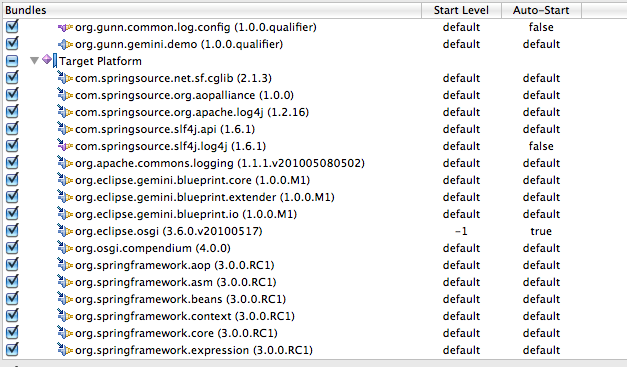Click the com.springsource.slf4j.log4j fragment icon

pos(65,146)
